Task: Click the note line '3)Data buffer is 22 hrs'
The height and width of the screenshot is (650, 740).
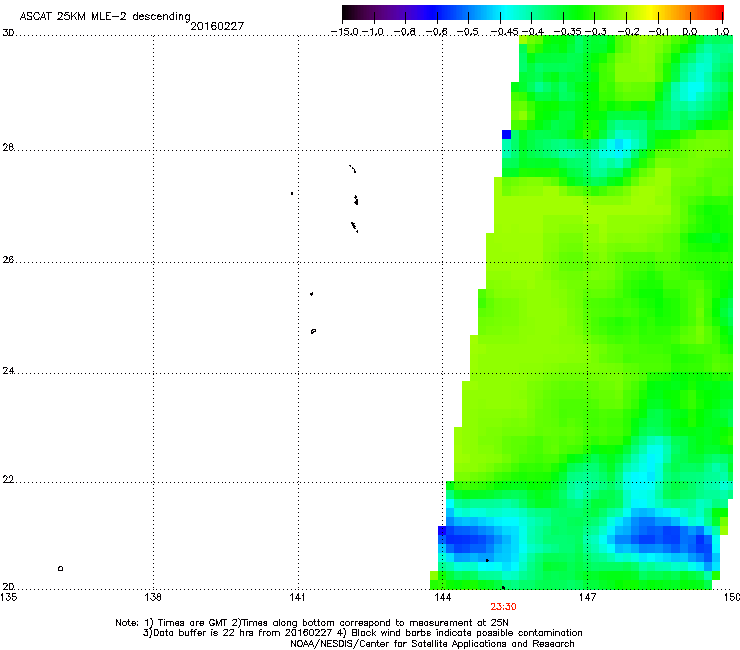Action: 362,633
